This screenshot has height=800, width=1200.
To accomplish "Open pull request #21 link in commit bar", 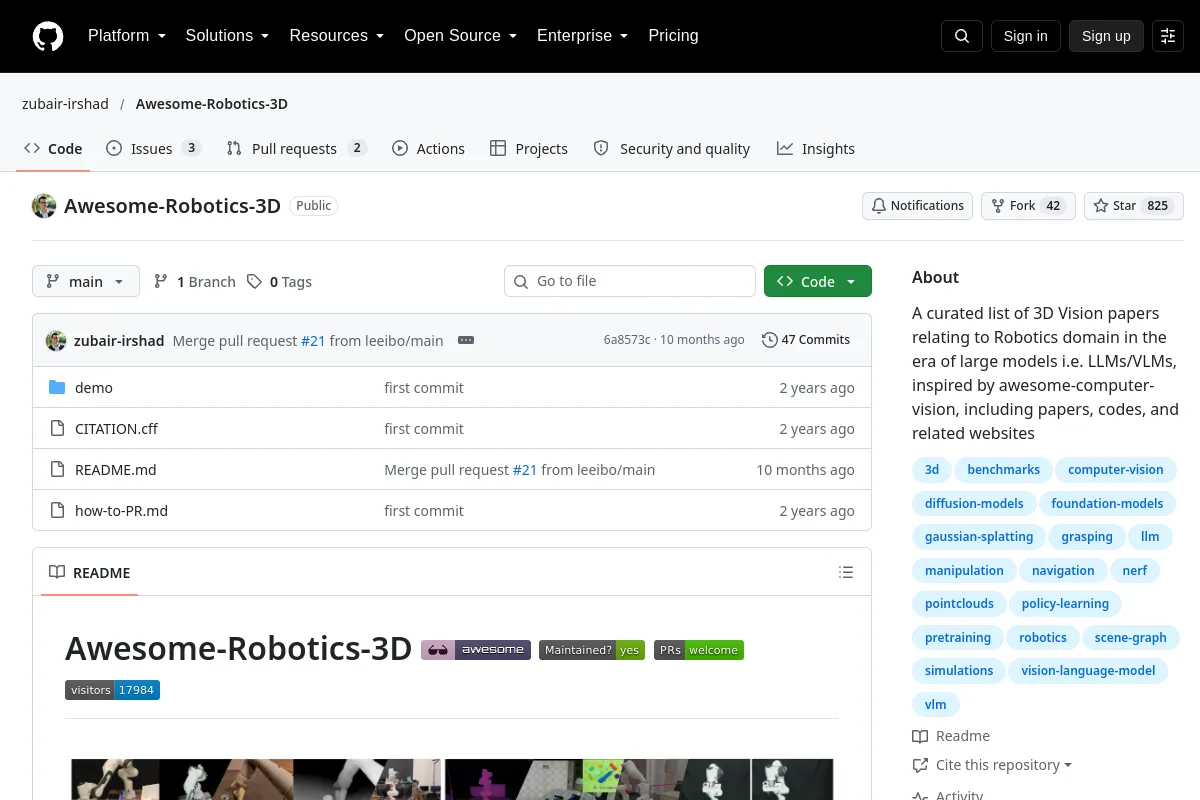I will (x=313, y=341).
